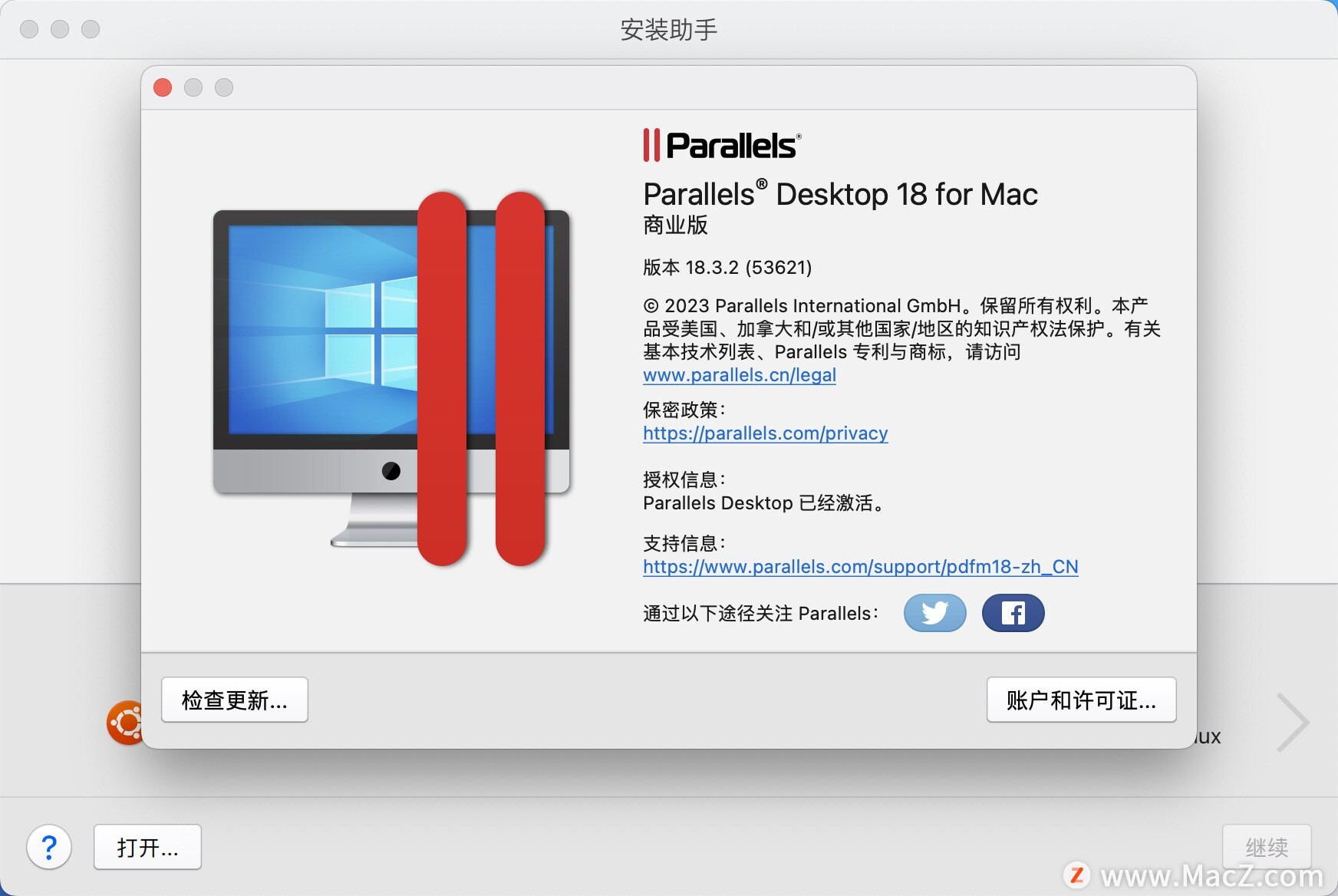Open the parallels.com/privacy policy link

pyautogui.click(x=766, y=433)
